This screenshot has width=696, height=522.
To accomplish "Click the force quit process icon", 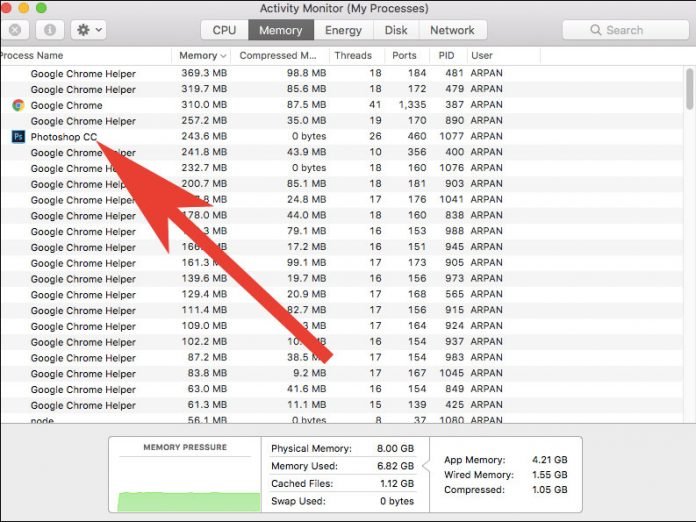I will [x=15, y=30].
